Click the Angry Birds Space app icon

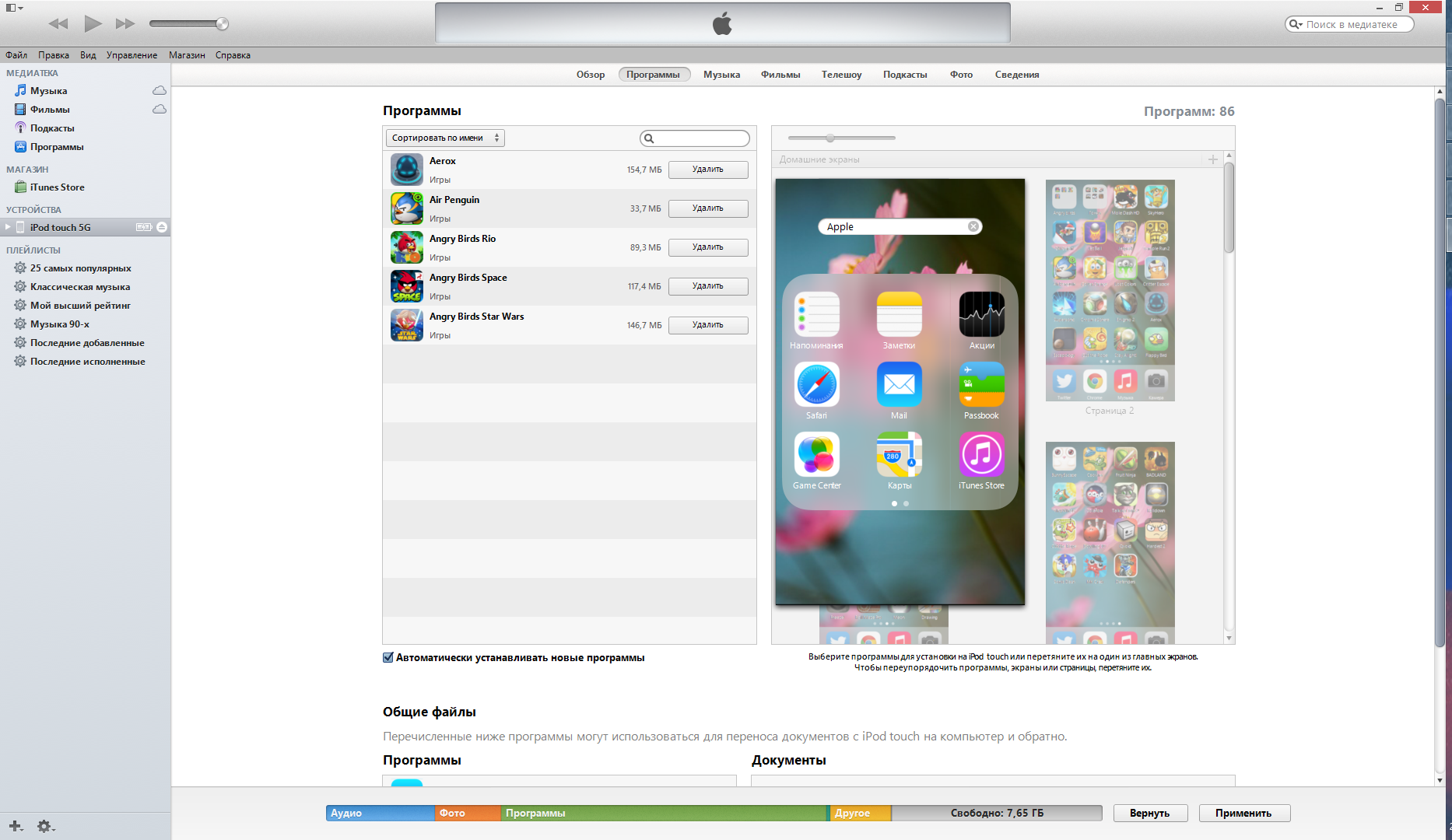click(x=406, y=286)
